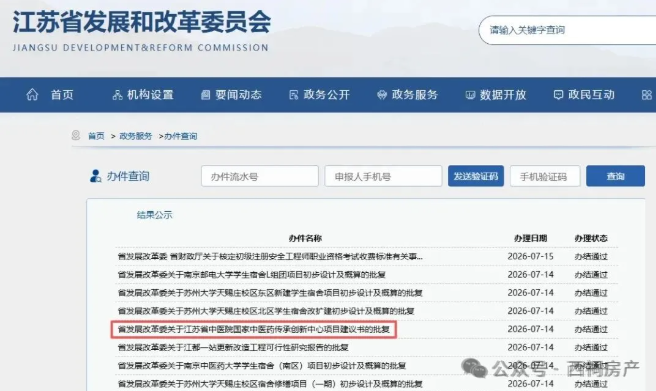The height and width of the screenshot is (391, 656).
Task: Click the 办理日期 column header
Action: coord(530,238)
